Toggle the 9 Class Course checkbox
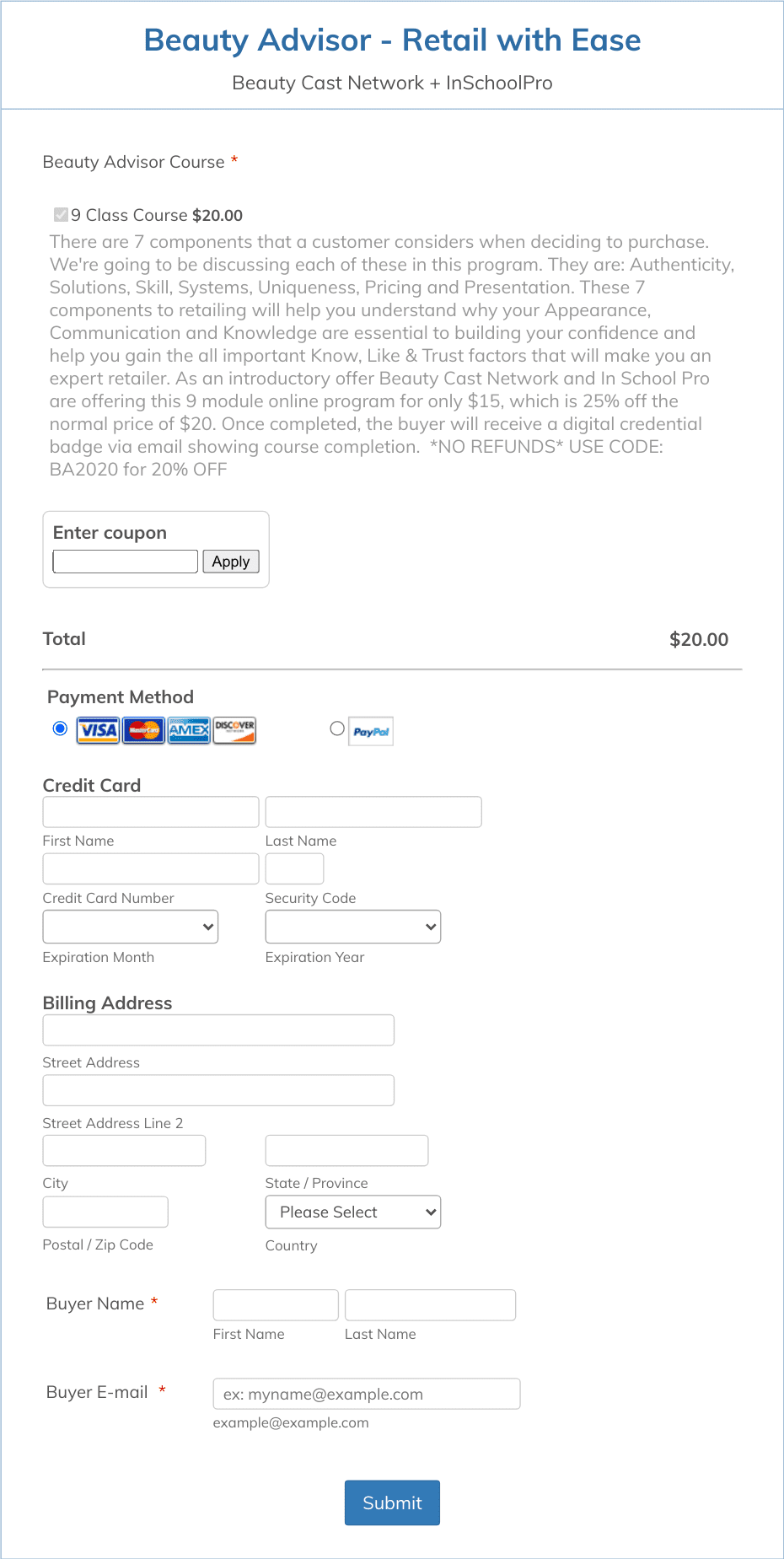Viewport: 784px width, 1559px height. click(x=61, y=214)
